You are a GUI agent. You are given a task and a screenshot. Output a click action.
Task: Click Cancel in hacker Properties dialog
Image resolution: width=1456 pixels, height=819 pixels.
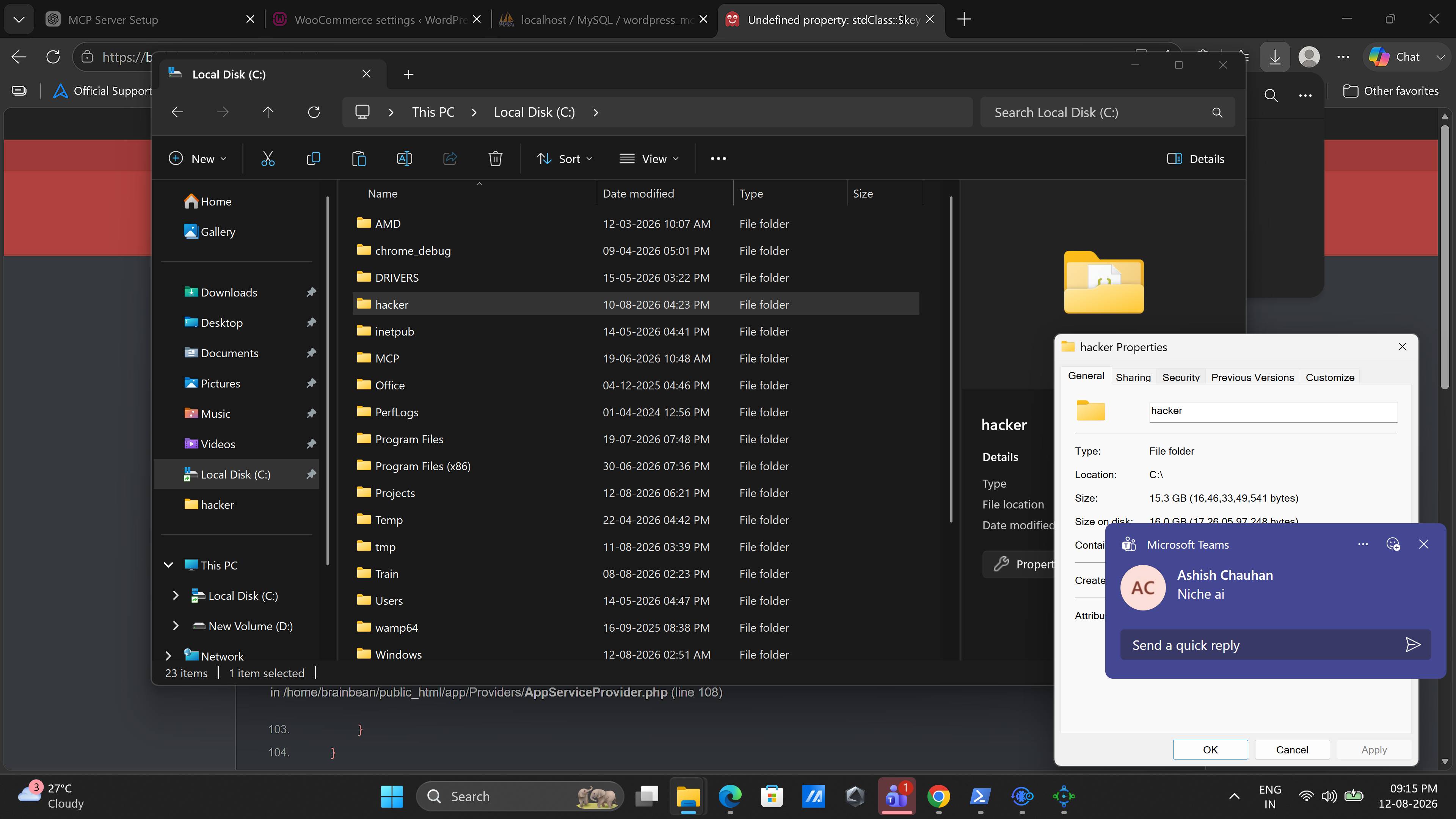pos(1292,750)
